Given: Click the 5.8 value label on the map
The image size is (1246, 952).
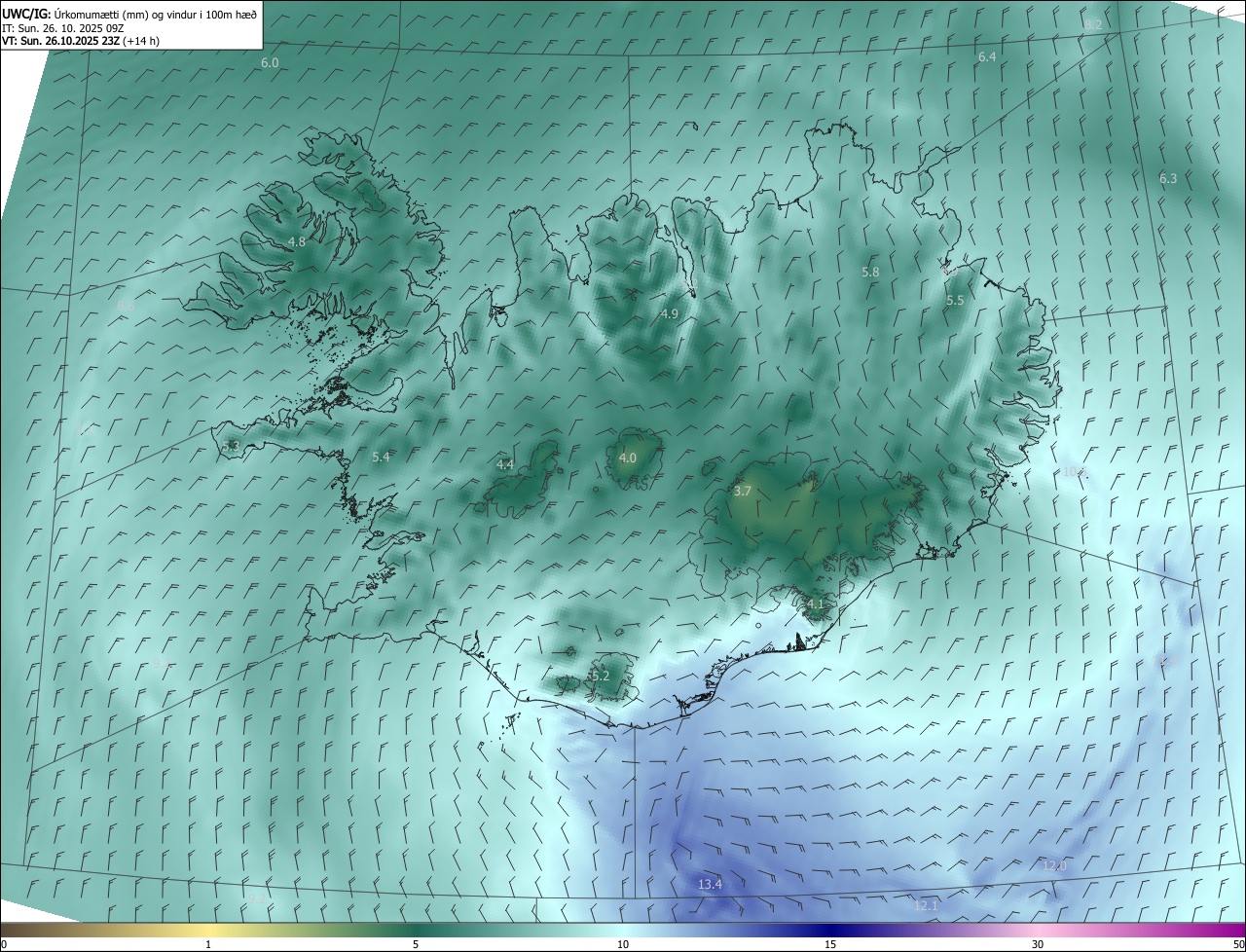Looking at the screenshot, I should pyautogui.click(x=871, y=273).
